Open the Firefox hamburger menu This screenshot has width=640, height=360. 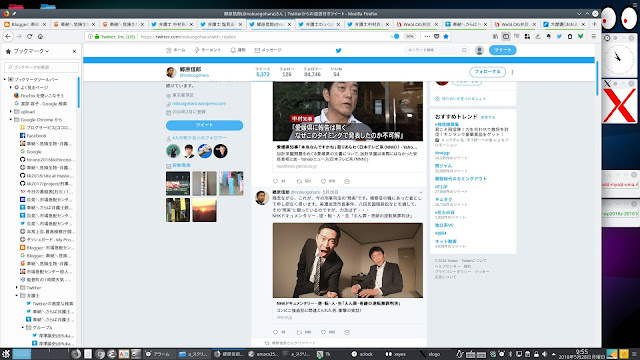(593, 36)
